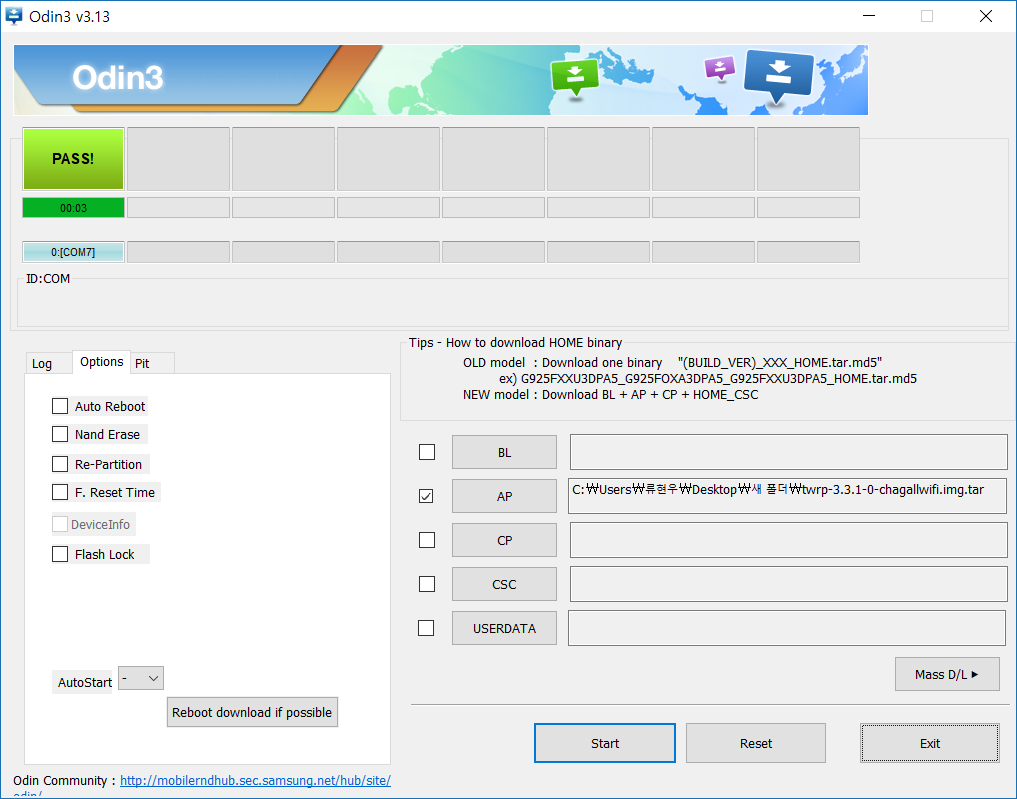The height and width of the screenshot is (799, 1017).
Task: Click the OLD model tip line
Action: (x=673, y=363)
